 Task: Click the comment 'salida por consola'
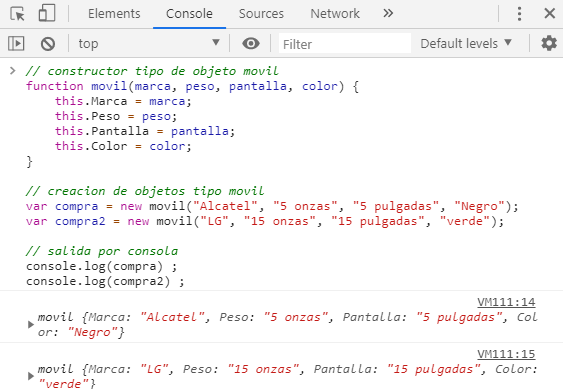pyautogui.click(x=102, y=251)
